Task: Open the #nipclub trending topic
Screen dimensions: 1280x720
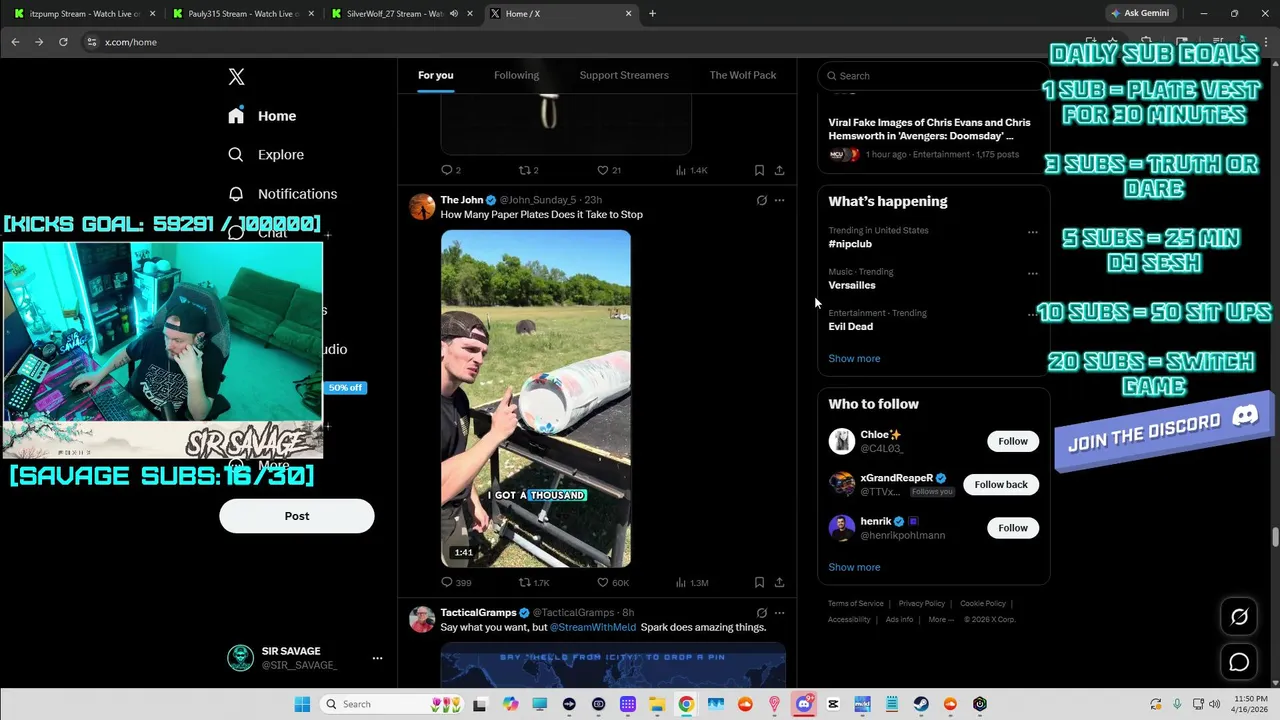Action: 850,244
